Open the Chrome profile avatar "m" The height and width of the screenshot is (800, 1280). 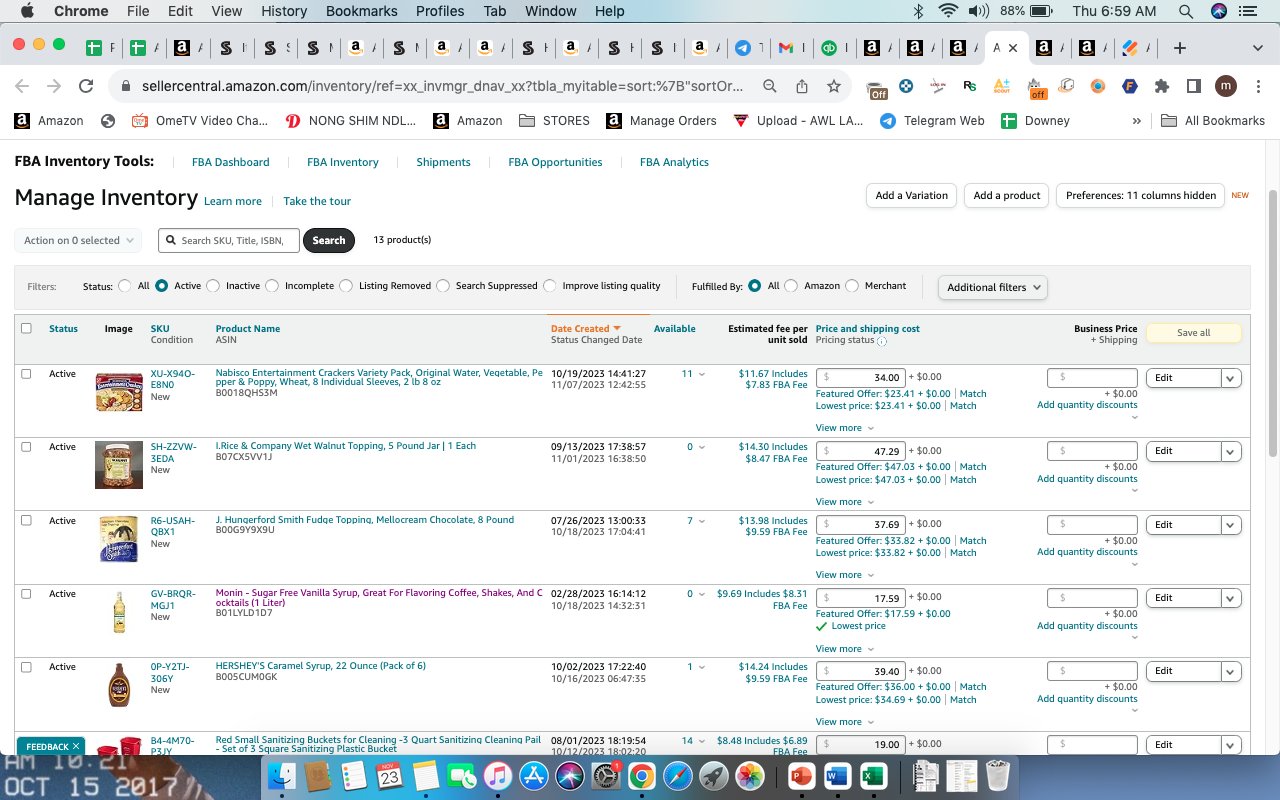click(1226, 87)
